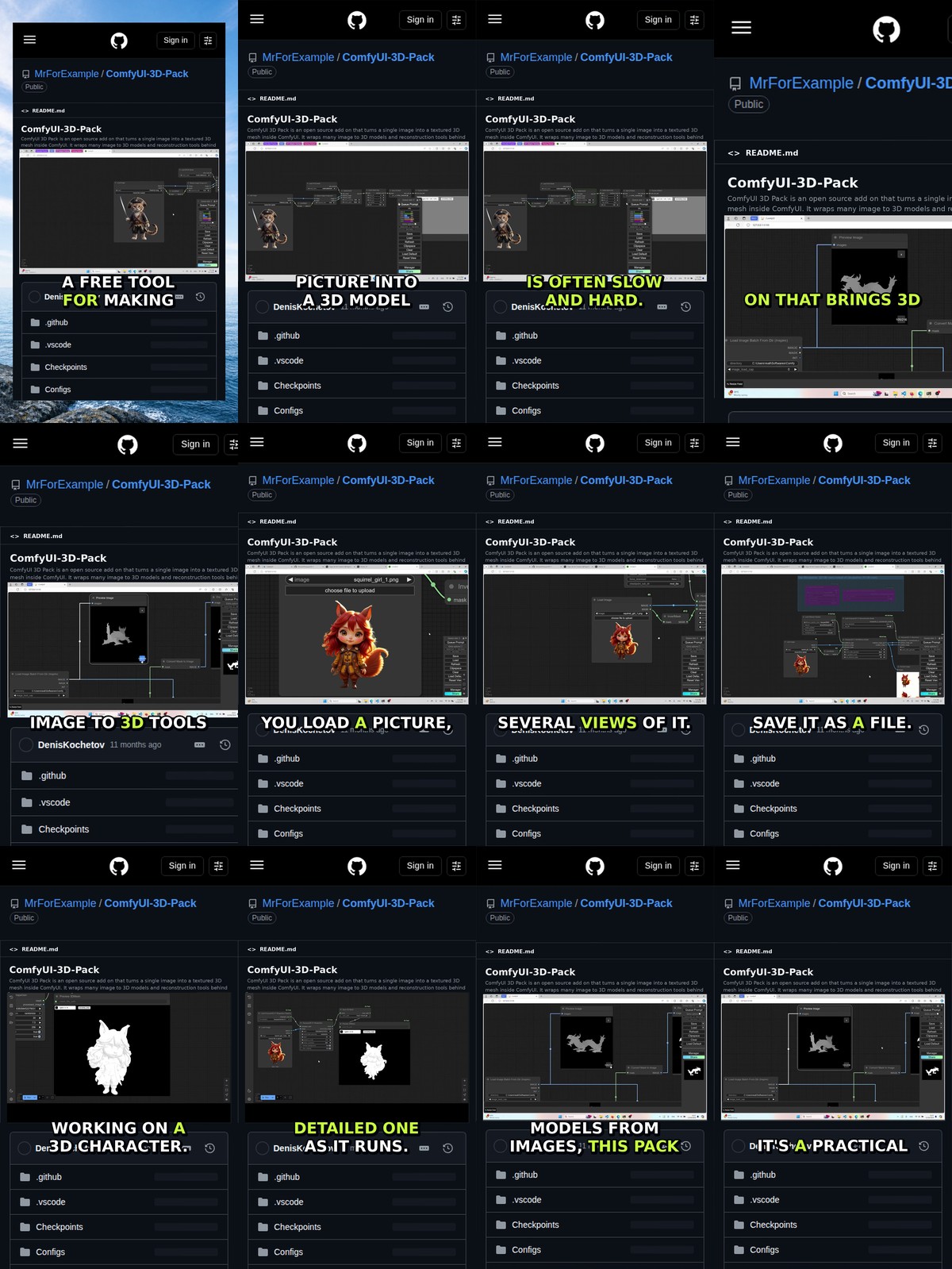Open sliders icon in 'SAVE IT AS A FILE.' frame
This screenshot has height=1269, width=952.
(932, 443)
